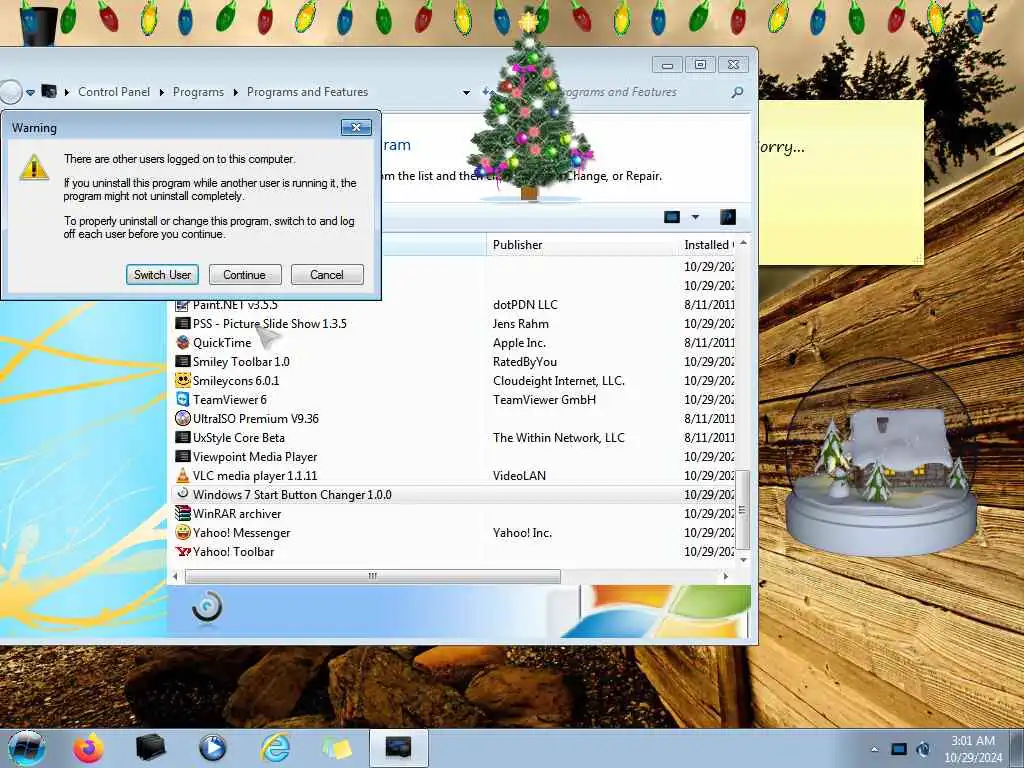This screenshot has width=1024, height=768.
Task: Select the Yahoo! Messenger icon
Action: click(182, 532)
